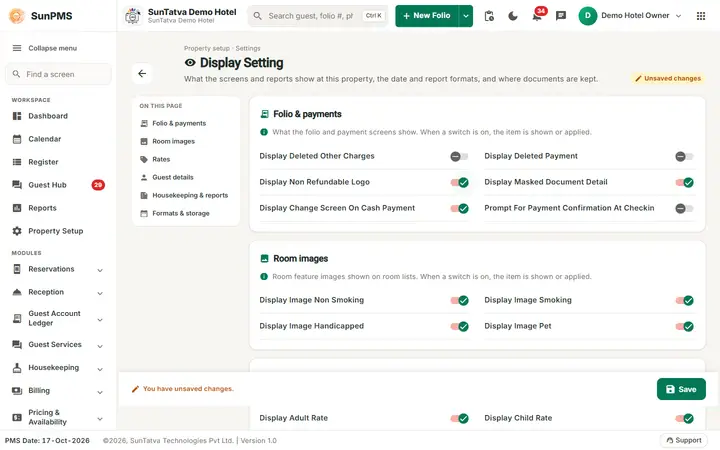The image size is (720, 450).
Task: Open Property Setup in the sidebar
Action: pos(58,231)
